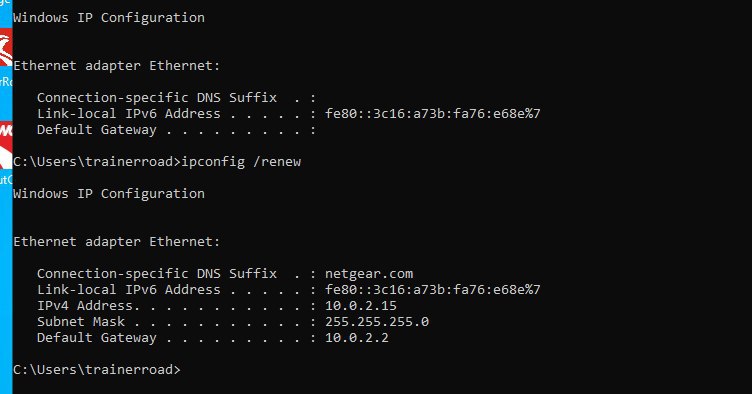Click the Subnet Mask label
Screen dimensions: 752x394
click(81, 321)
